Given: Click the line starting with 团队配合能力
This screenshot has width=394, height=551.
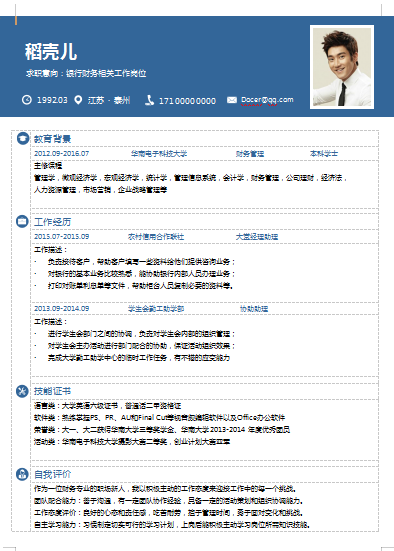Looking at the screenshot, I should point(169,501).
